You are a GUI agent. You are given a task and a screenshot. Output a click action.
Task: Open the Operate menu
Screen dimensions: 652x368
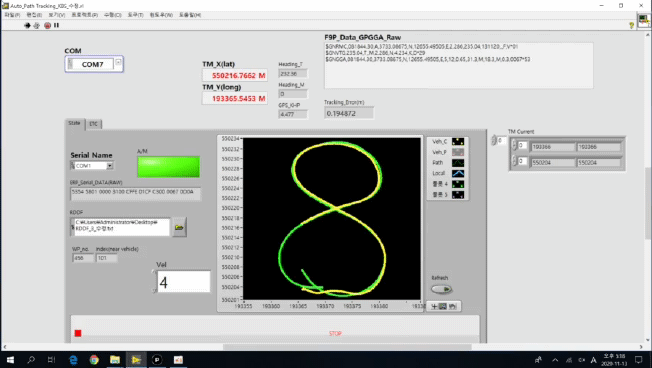(x=113, y=15)
